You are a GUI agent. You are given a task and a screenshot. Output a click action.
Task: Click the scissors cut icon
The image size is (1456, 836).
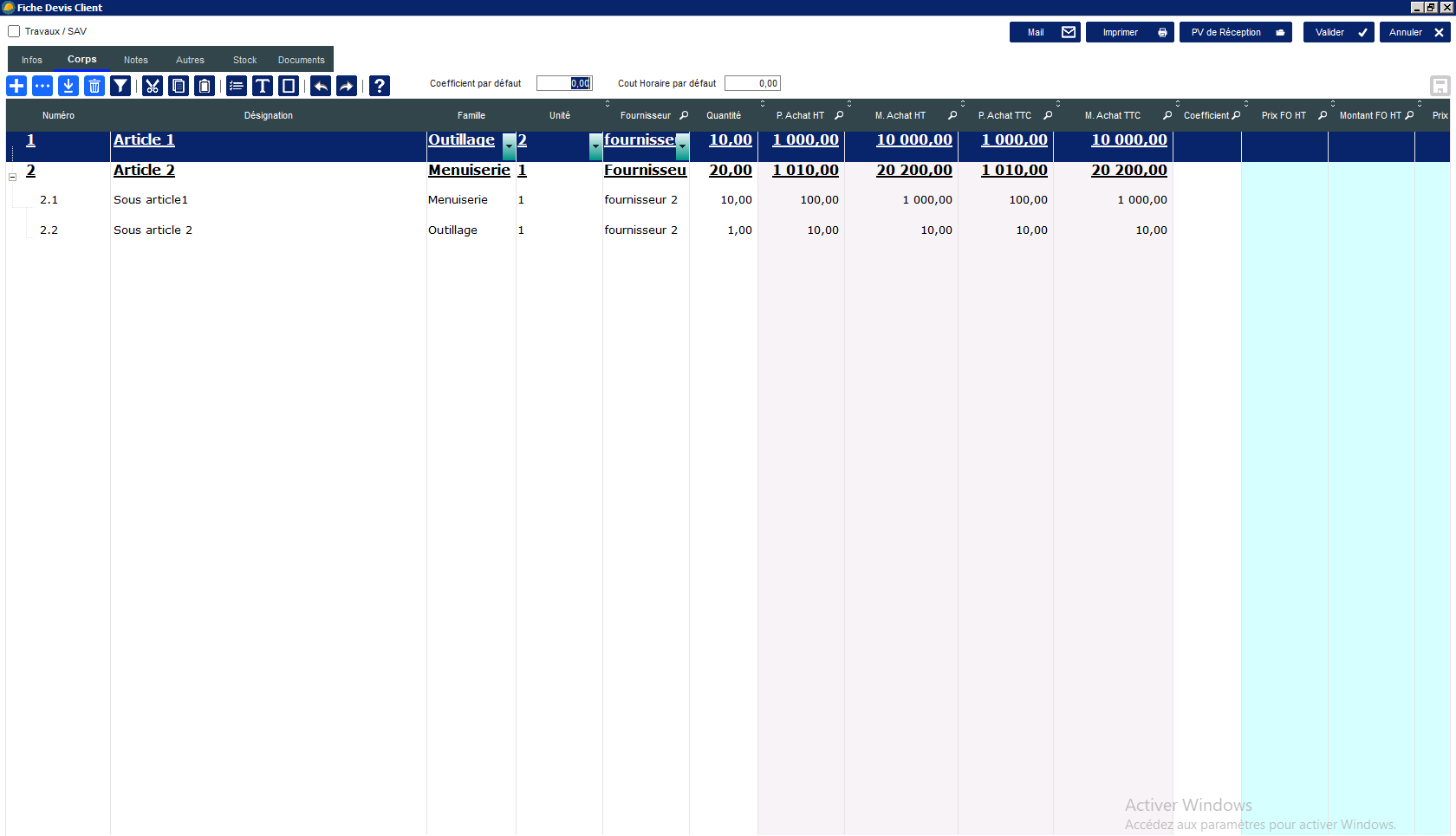point(153,86)
